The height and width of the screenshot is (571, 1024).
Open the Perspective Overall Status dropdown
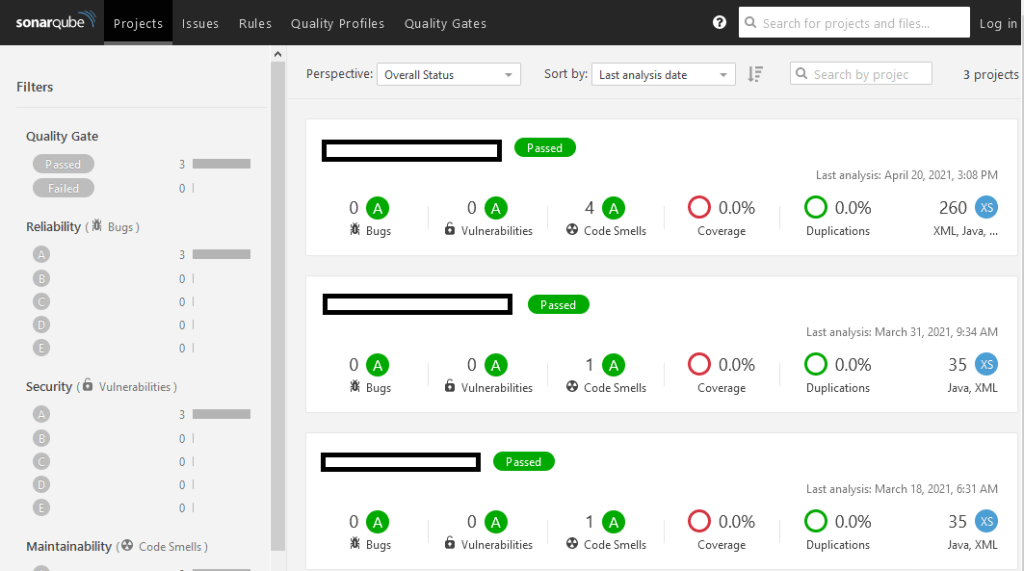coord(448,75)
